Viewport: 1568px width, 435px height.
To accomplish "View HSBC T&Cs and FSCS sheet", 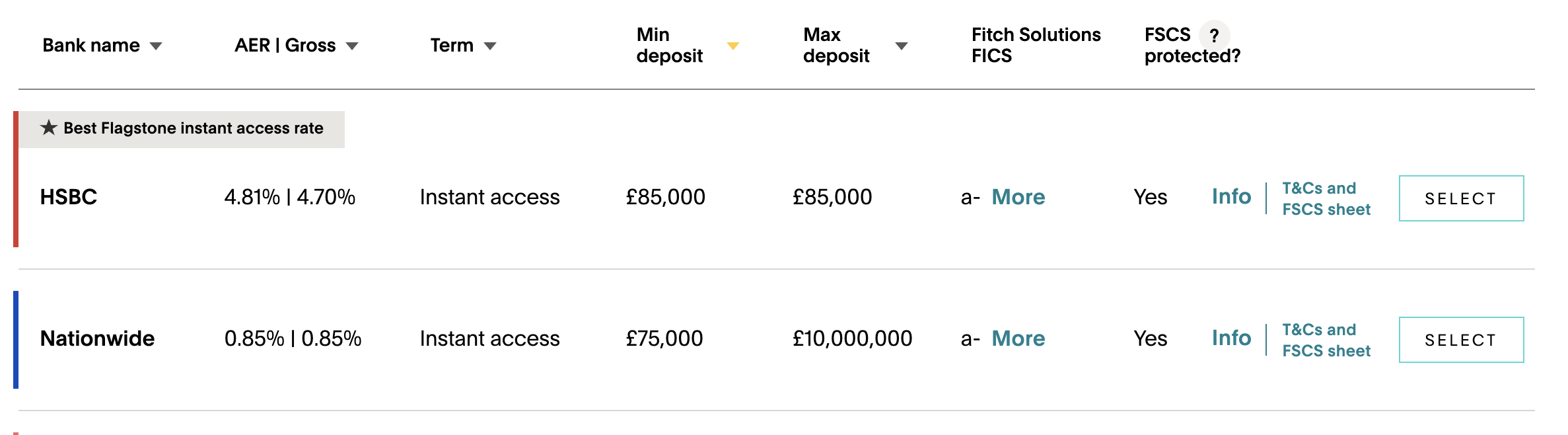I will tap(1326, 198).
